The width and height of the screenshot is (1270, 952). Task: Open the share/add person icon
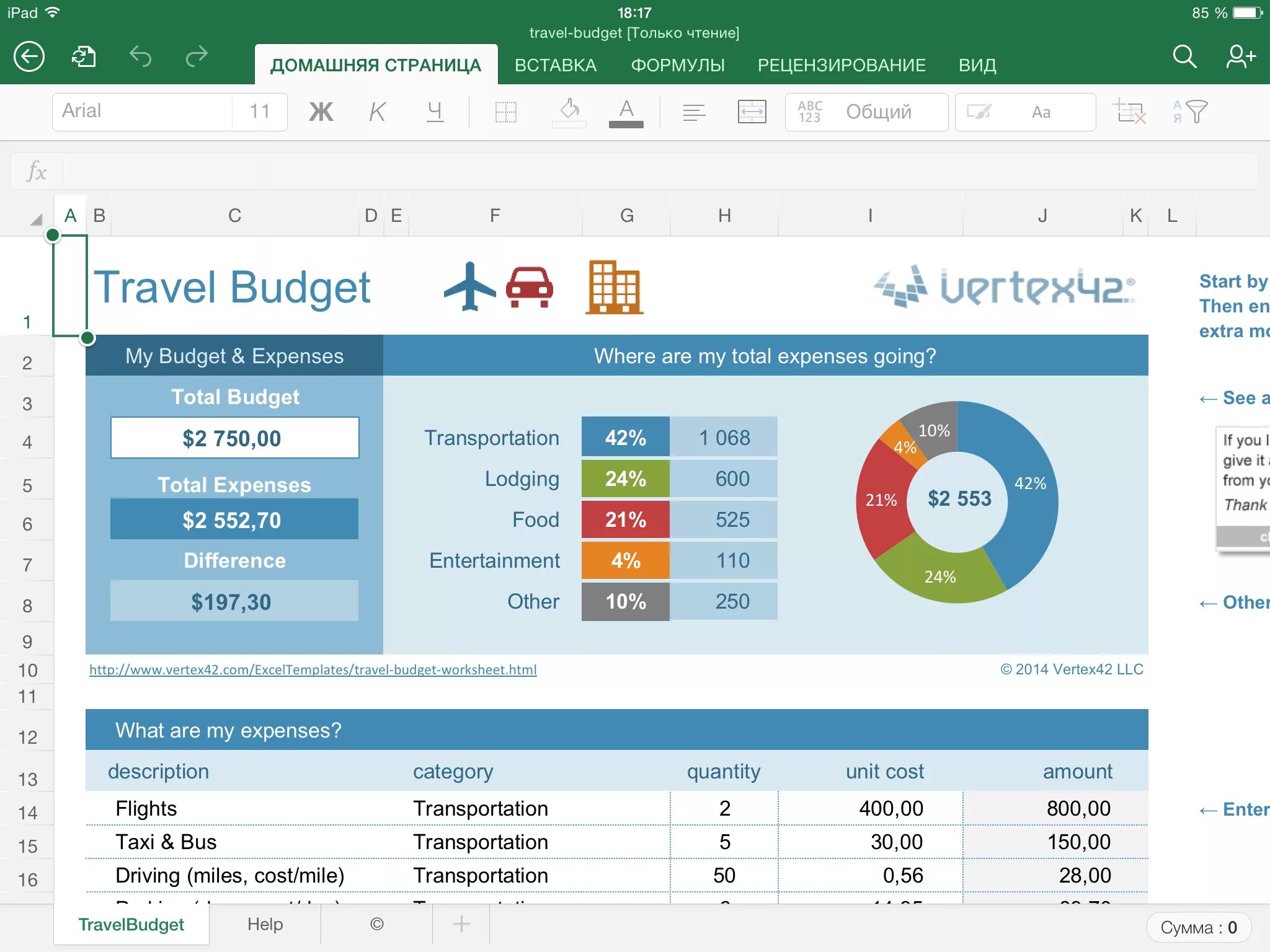pos(1240,57)
